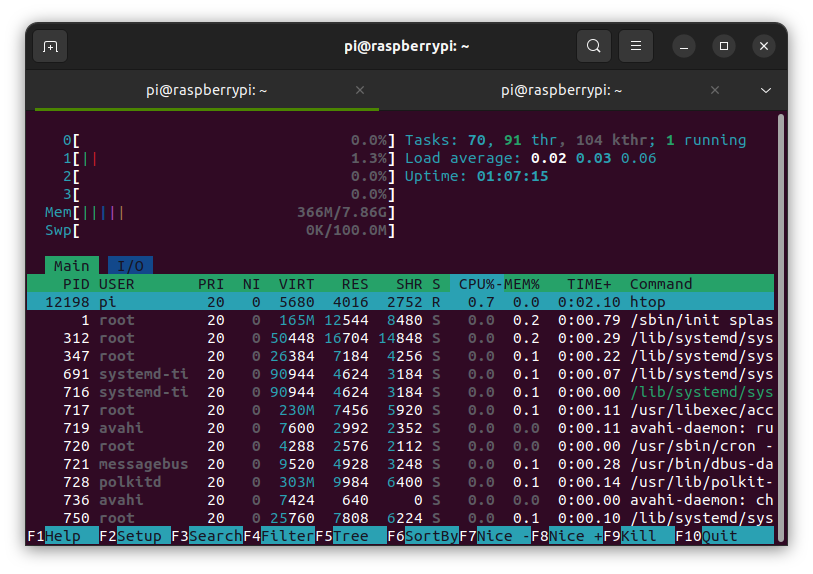Click the CPU 0 usage meter
This screenshot has height=574, width=813.
coord(229,140)
